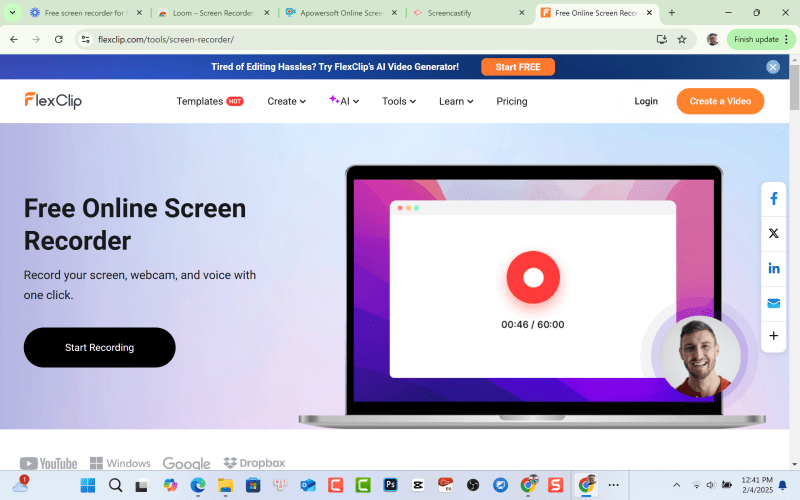Switch to the Screencastify tab
The width and height of the screenshot is (800, 500).
tap(462, 13)
